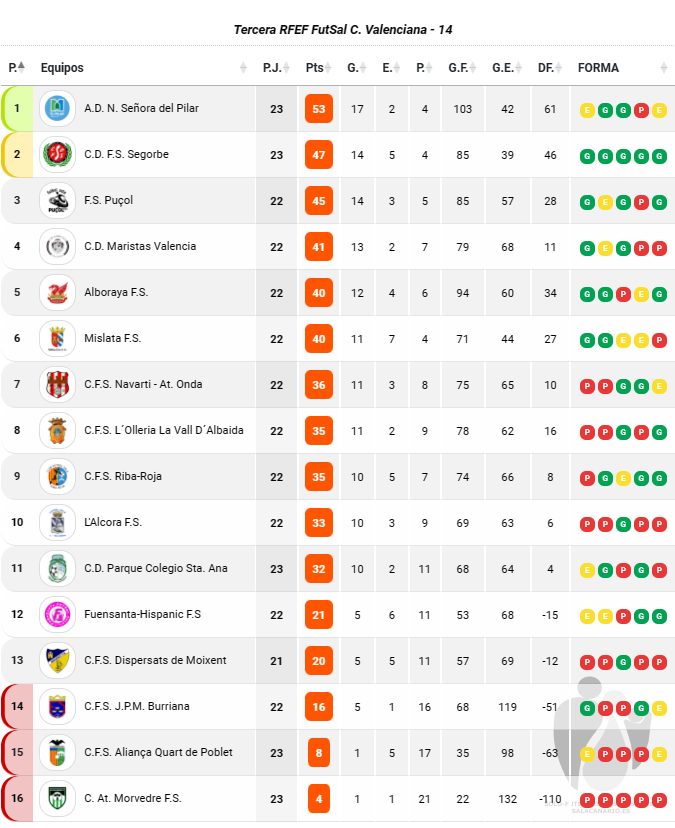Click the C.F.S. Navarti - At. Onda crest
This screenshot has height=828, width=675.
click(x=57, y=384)
